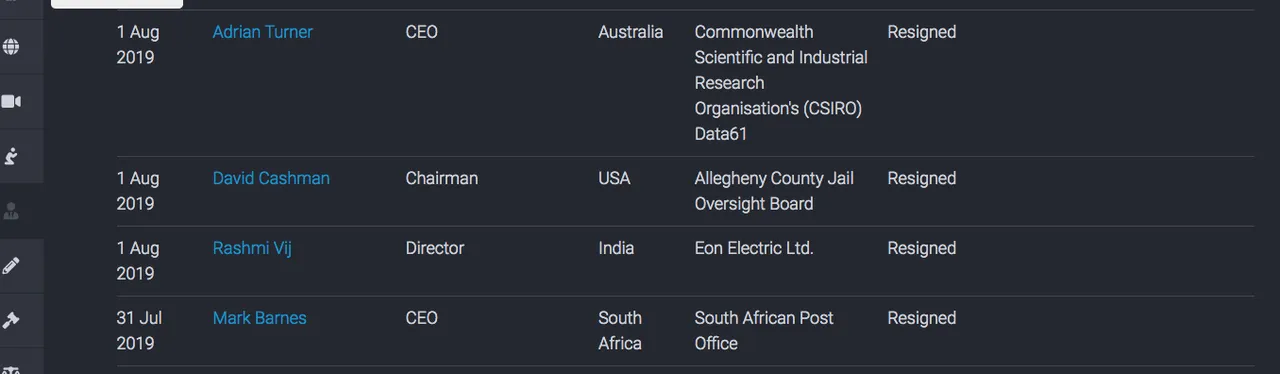Image resolution: width=1280 pixels, height=374 pixels.
Task: Open the gavel sidebar icon
Action: [x=11, y=320]
